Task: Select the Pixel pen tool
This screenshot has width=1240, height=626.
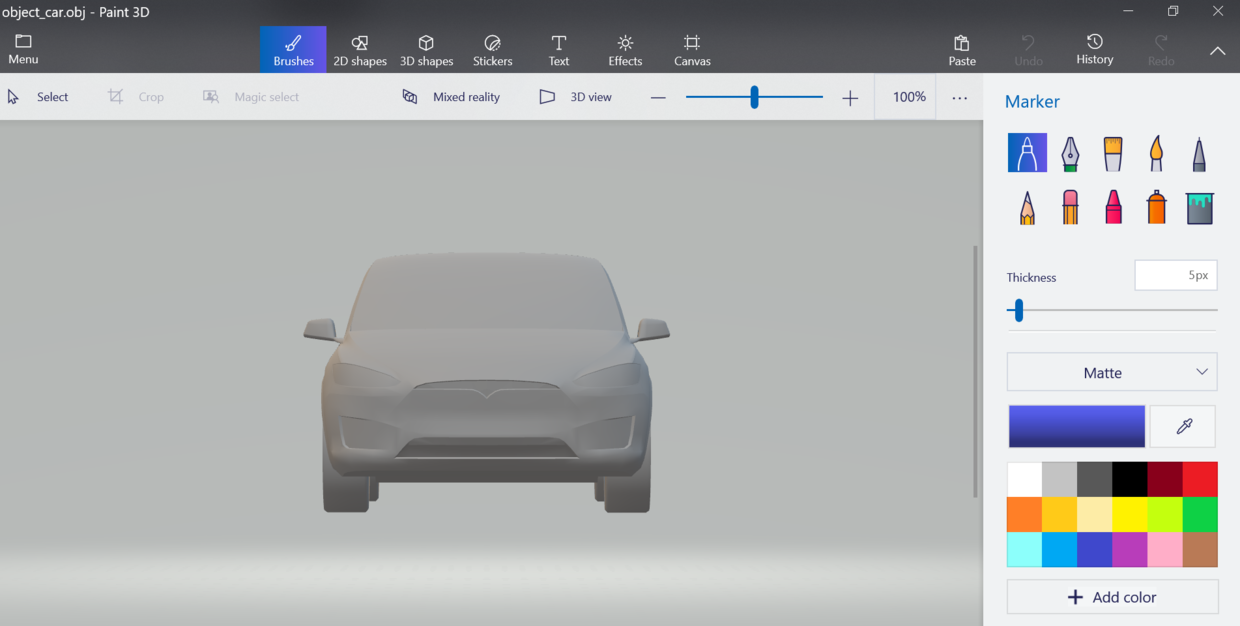Action: [1199, 153]
